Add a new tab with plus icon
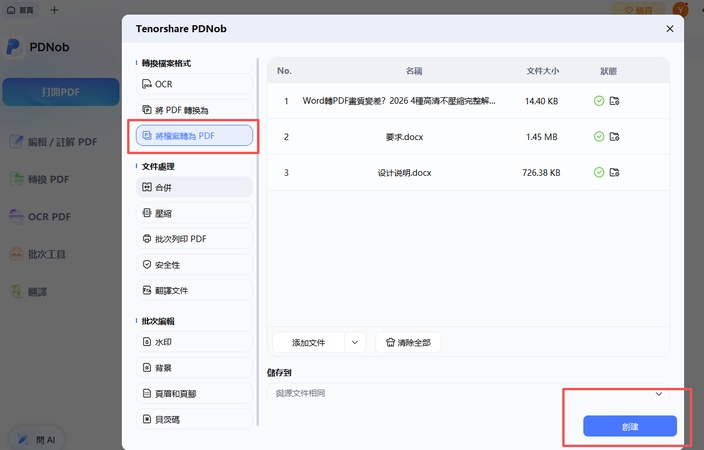This screenshot has height=450, width=704. pyautogui.click(x=54, y=10)
